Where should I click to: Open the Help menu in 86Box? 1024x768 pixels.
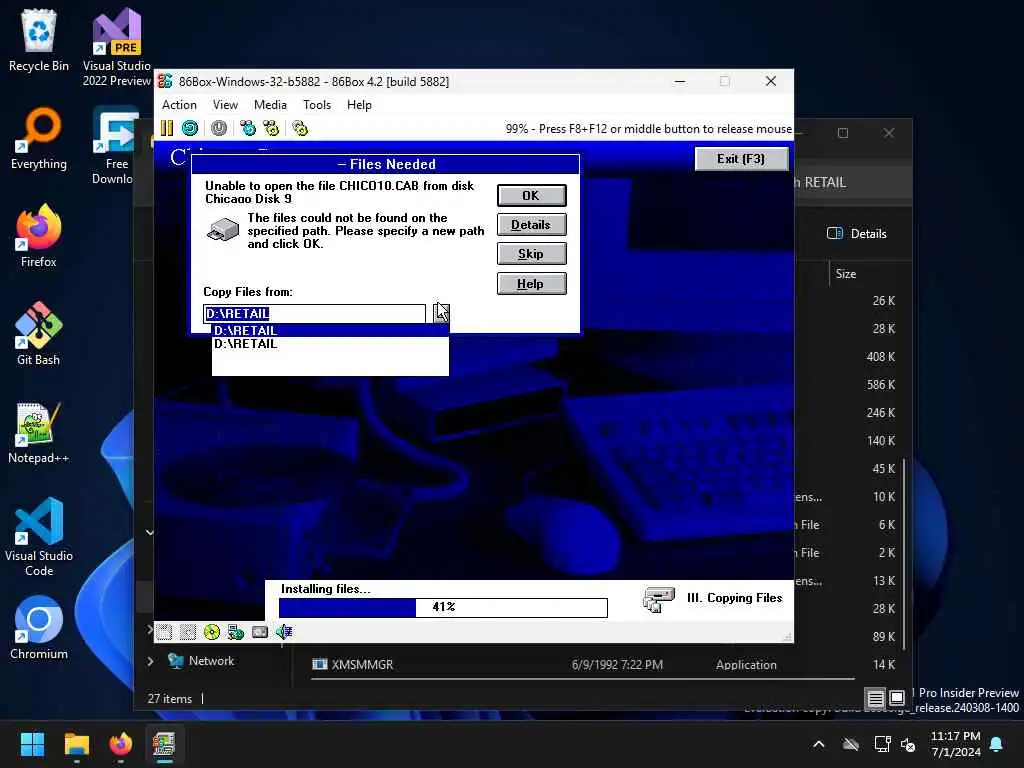(x=359, y=104)
